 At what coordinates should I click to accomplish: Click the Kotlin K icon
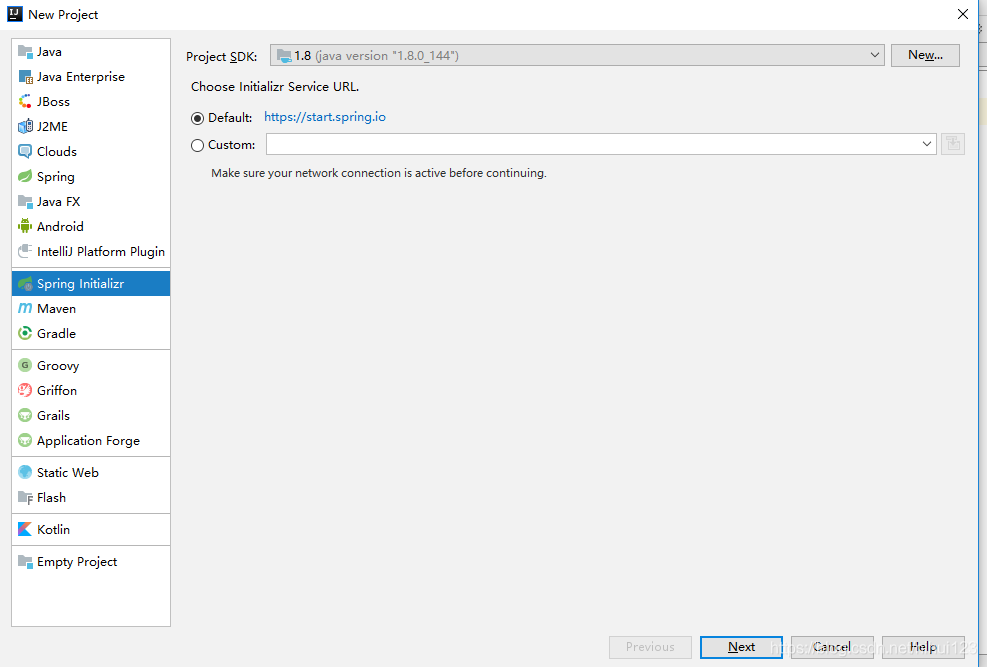tap(25, 529)
